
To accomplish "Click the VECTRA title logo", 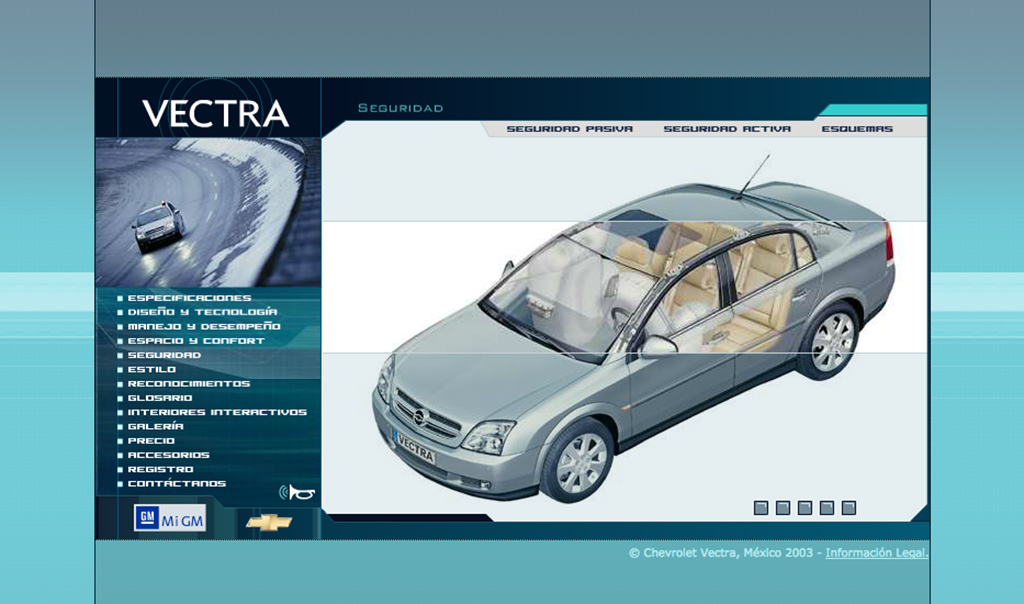I will pyautogui.click(x=215, y=113).
